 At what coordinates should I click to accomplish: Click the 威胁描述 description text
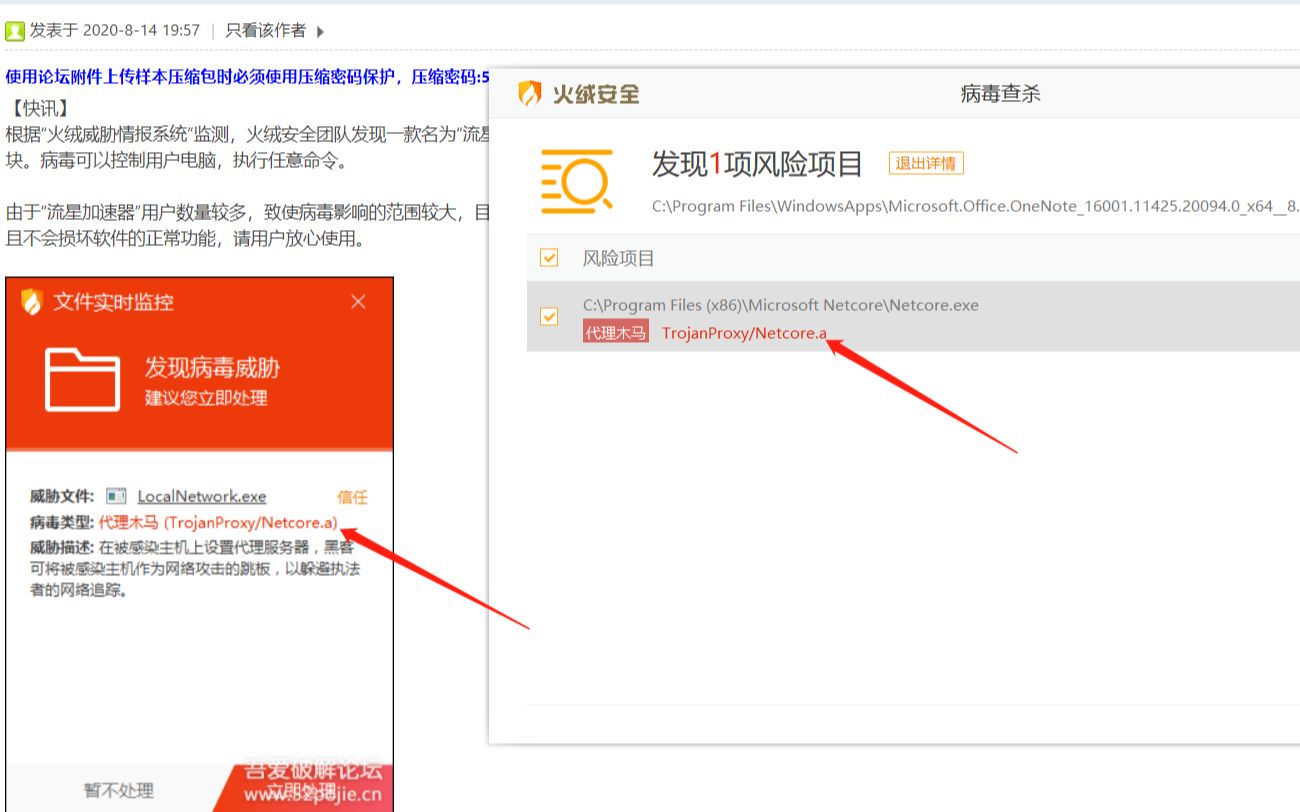click(x=196, y=568)
